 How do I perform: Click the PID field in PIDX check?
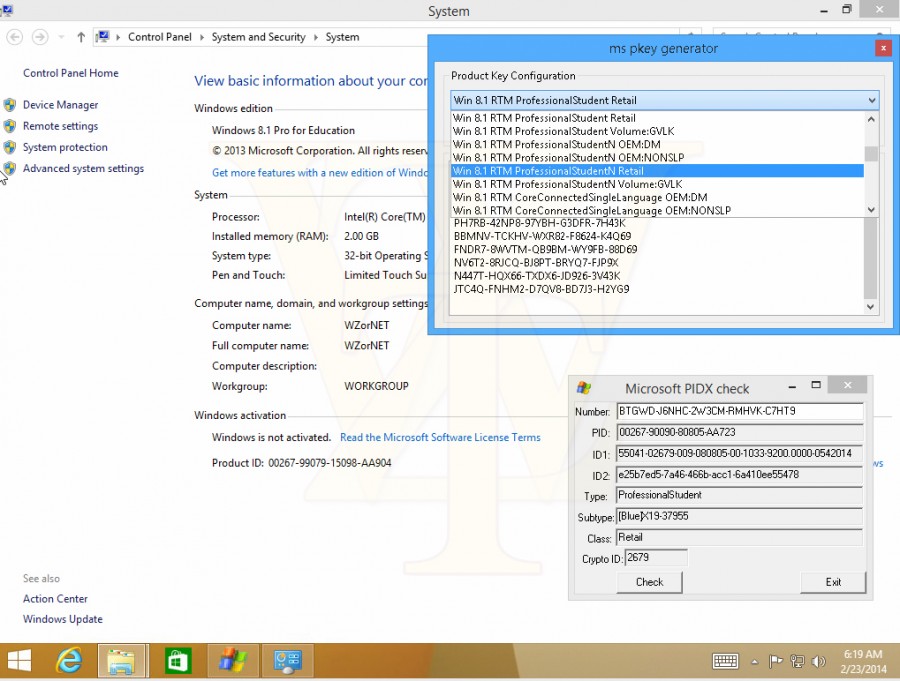point(740,432)
